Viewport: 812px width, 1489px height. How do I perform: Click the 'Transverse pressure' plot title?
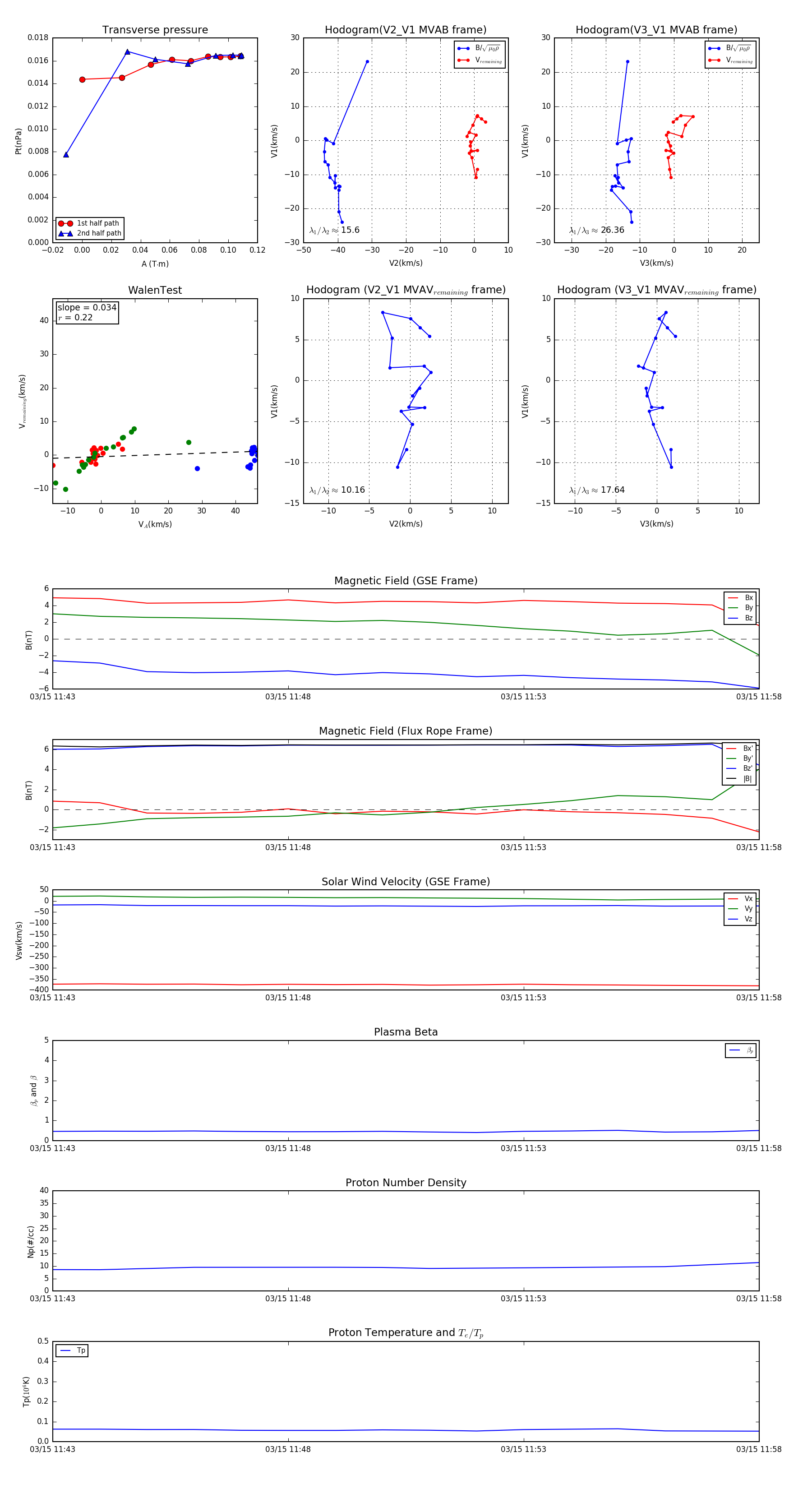pos(155,30)
